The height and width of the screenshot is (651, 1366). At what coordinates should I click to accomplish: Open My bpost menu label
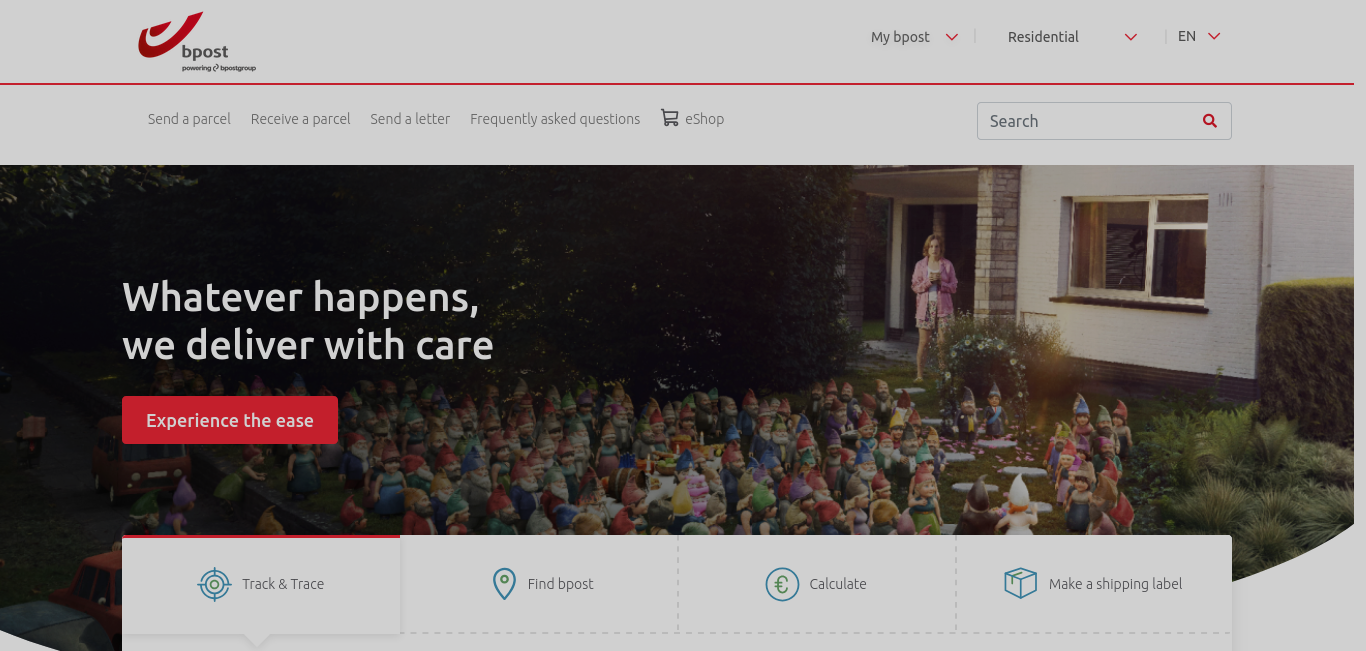(x=900, y=37)
